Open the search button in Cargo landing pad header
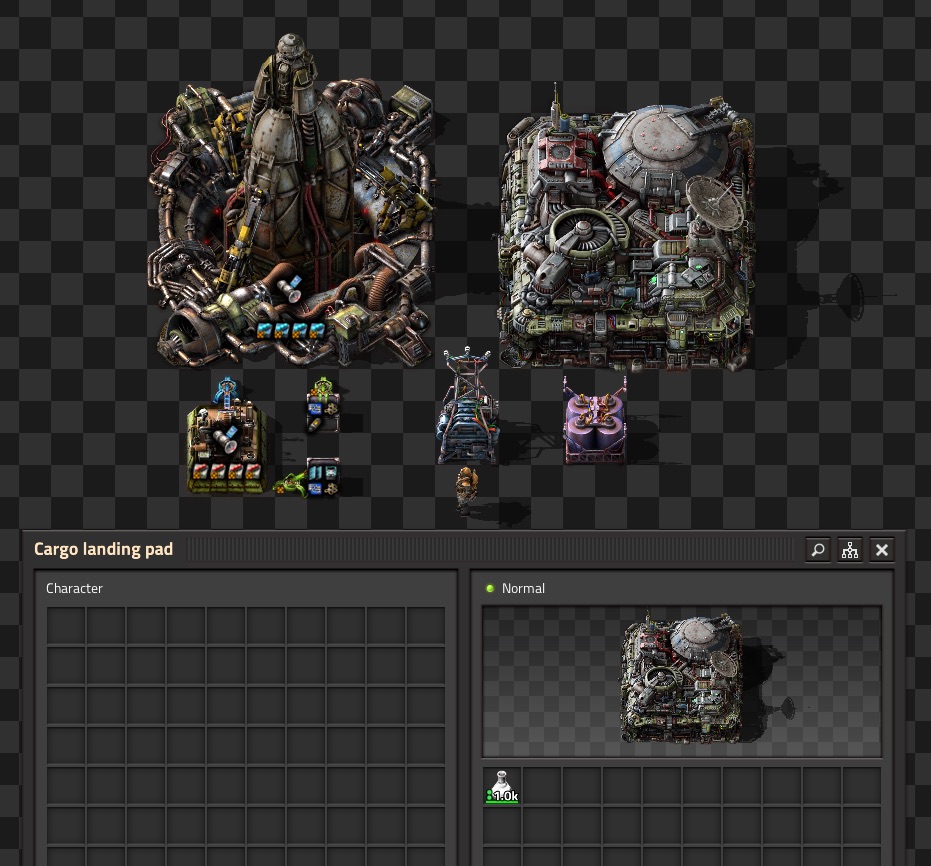Image resolution: width=931 pixels, height=866 pixels. [818, 550]
